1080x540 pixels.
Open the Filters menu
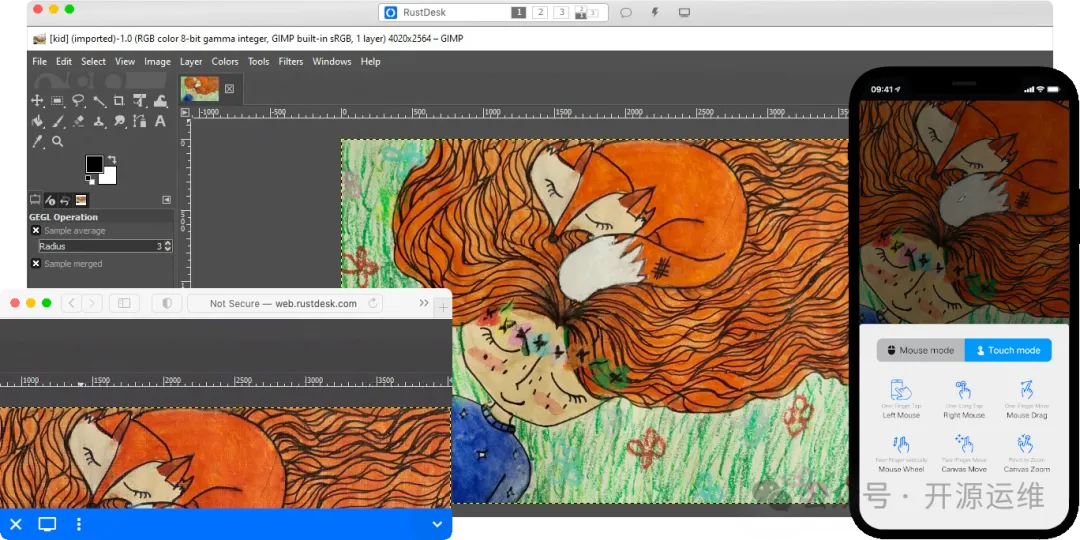pos(290,62)
